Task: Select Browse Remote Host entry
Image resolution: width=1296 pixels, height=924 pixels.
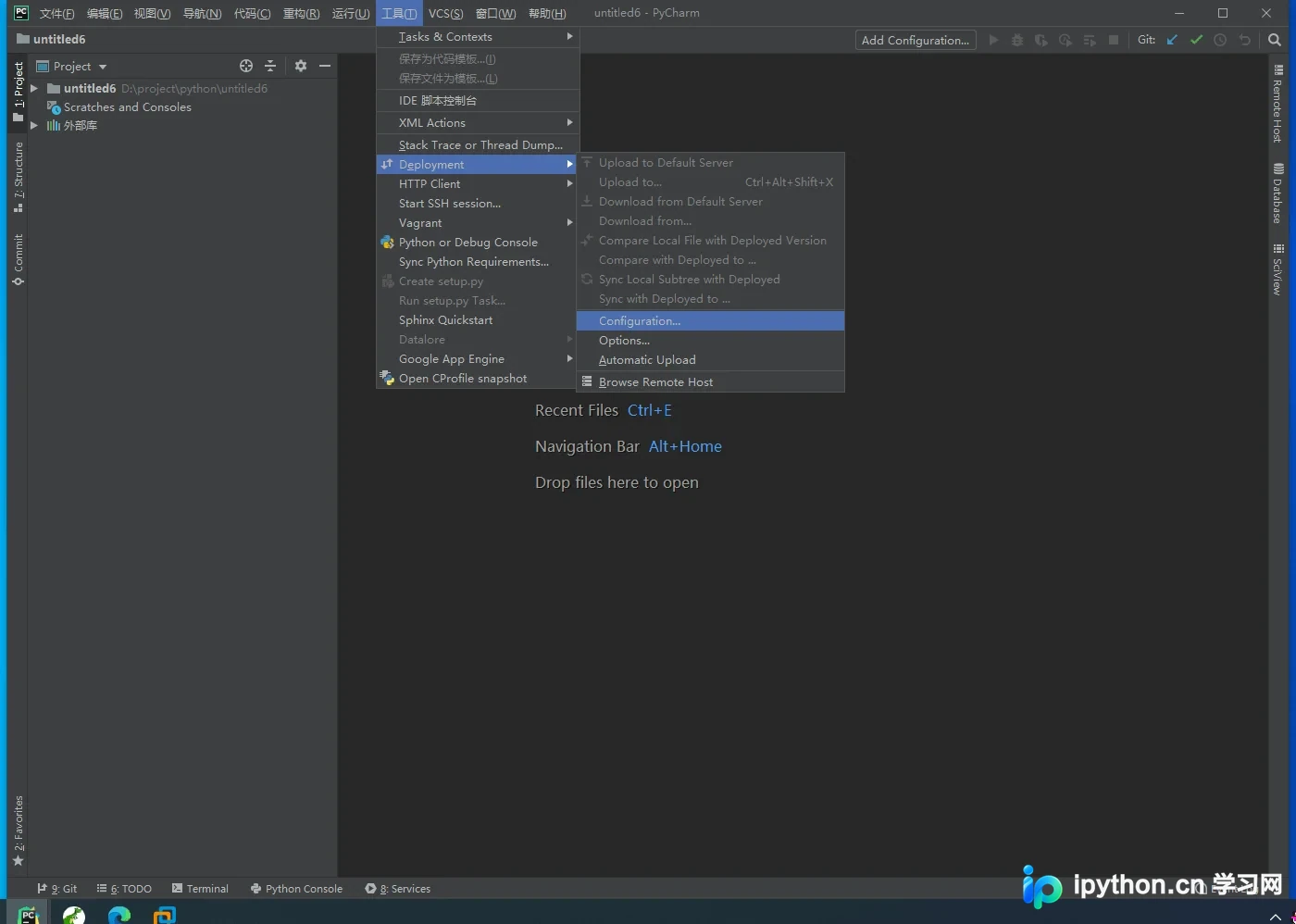Action: (x=710, y=381)
